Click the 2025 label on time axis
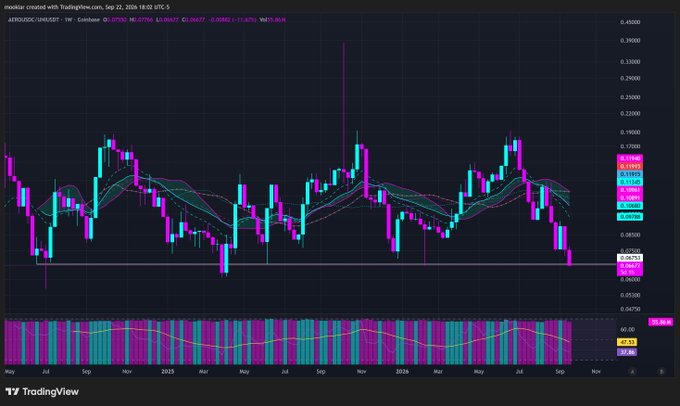The image size is (680, 406). point(167,372)
